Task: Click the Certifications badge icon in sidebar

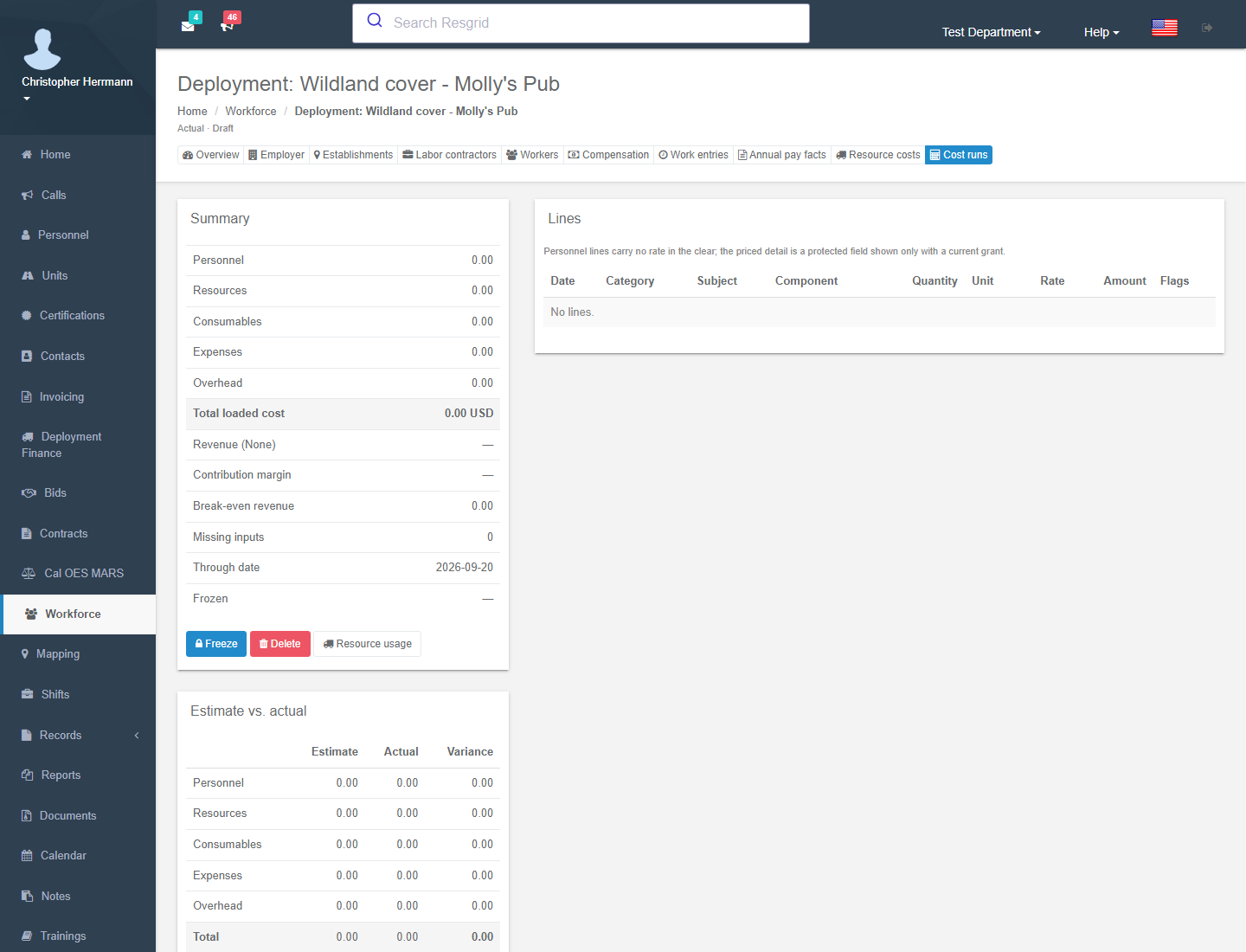Action: pyautogui.click(x=27, y=316)
